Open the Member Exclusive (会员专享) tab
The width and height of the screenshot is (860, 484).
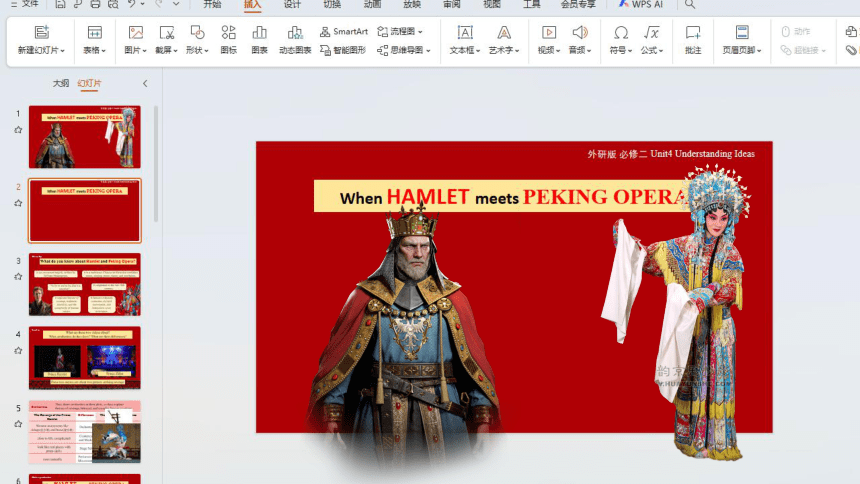pos(578,4)
